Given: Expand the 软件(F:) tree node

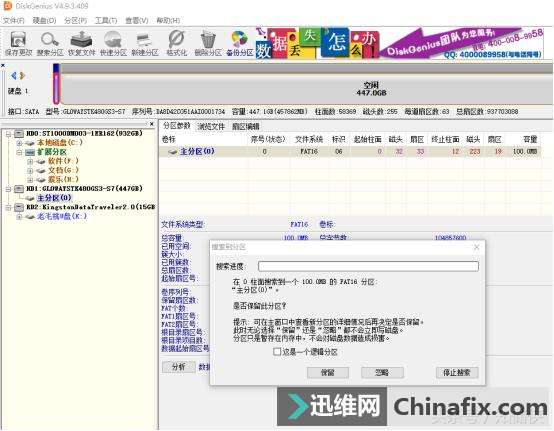Looking at the screenshot, I should tap(30, 161).
